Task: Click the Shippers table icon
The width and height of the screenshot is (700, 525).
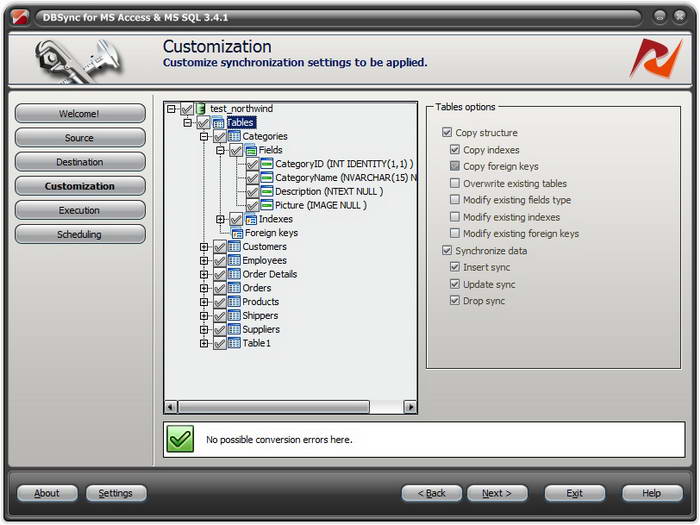Action: pyautogui.click(x=234, y=316)
